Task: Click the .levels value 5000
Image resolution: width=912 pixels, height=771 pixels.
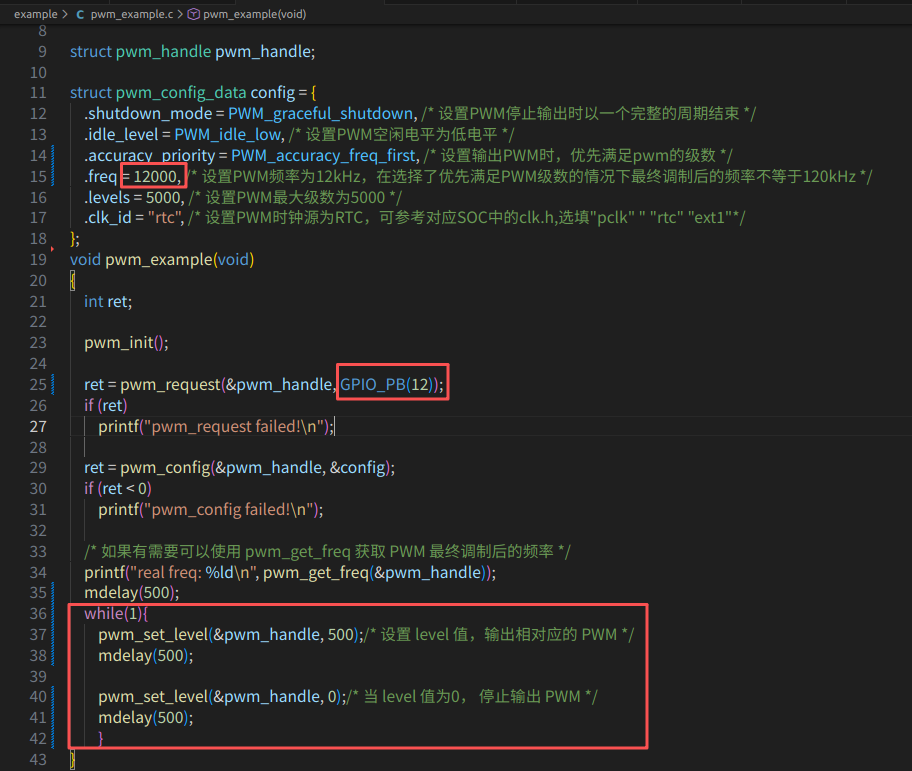Action: (x=163, y=197)
